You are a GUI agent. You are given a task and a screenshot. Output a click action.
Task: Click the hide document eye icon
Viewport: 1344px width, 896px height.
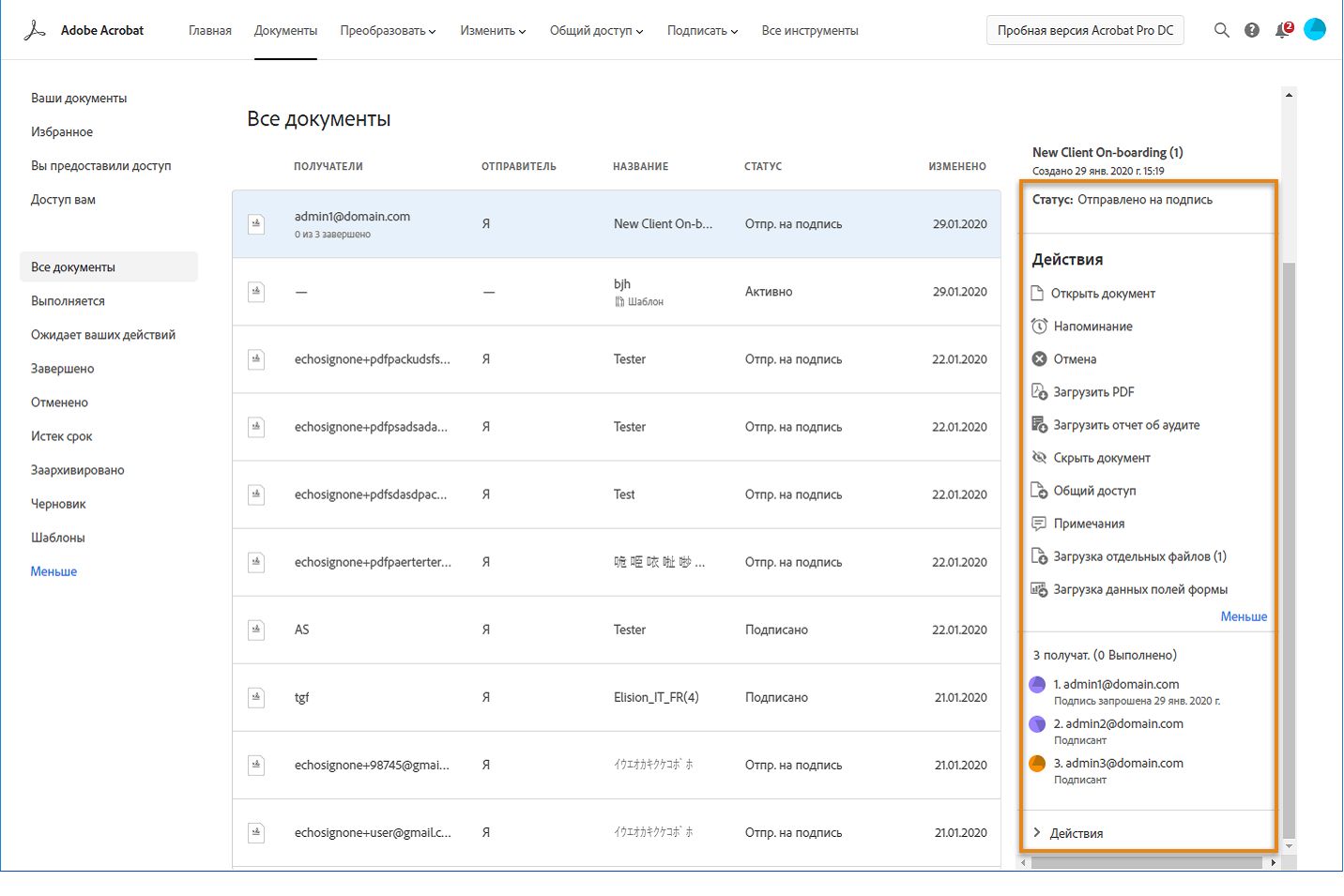(x=1039, y=458)
